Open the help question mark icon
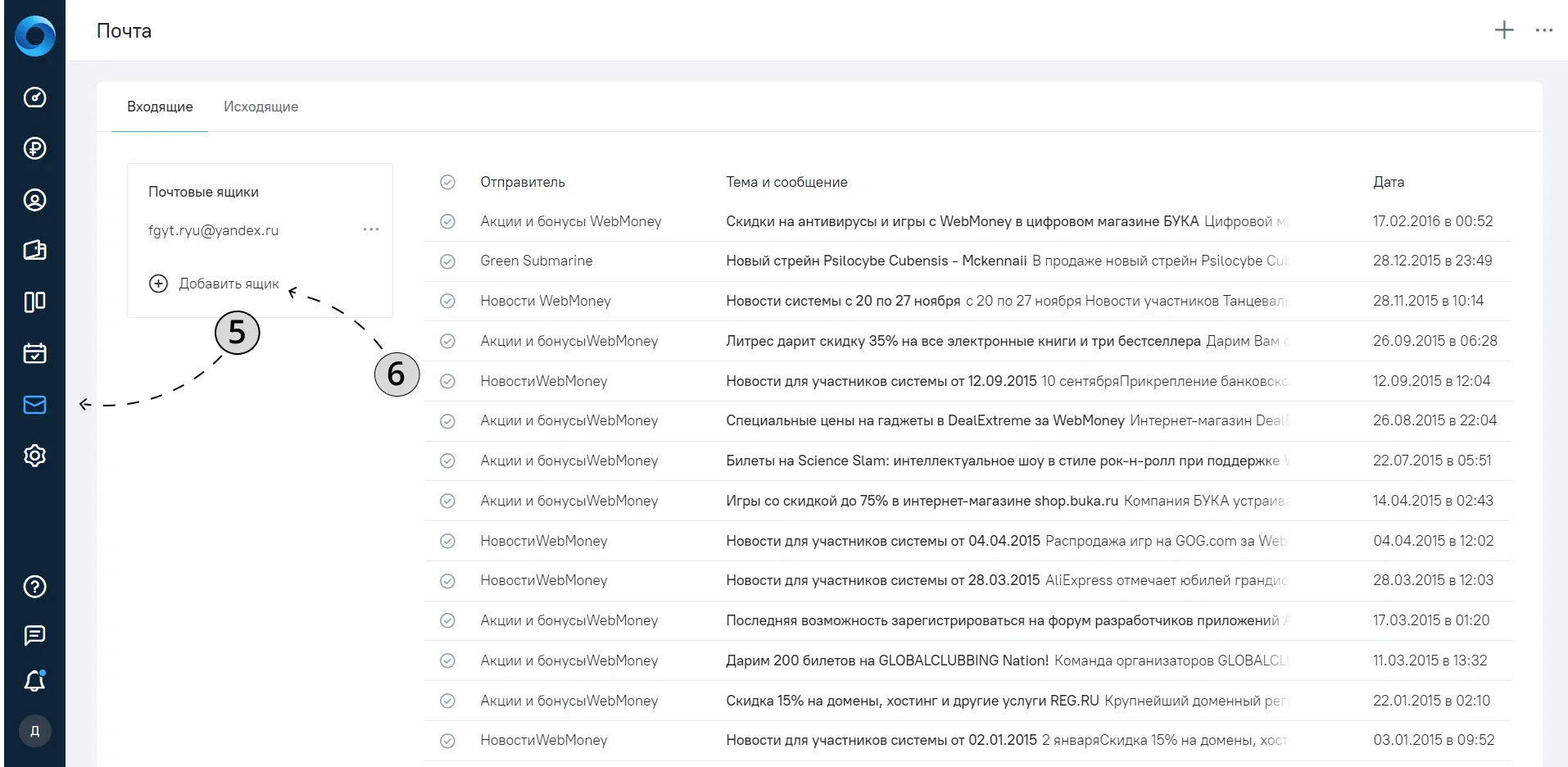 tap(34, 587)
